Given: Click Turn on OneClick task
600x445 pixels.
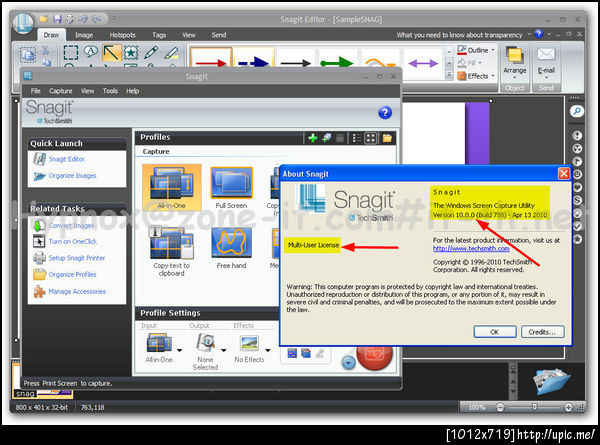Looking at the screenshot, I should (73, 241).
